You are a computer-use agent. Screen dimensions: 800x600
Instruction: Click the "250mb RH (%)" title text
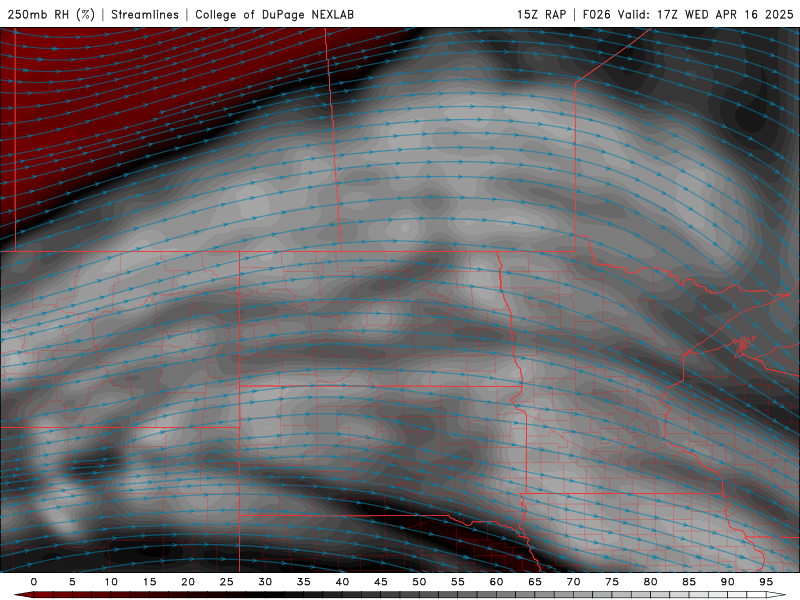click(x=52, y=14)
